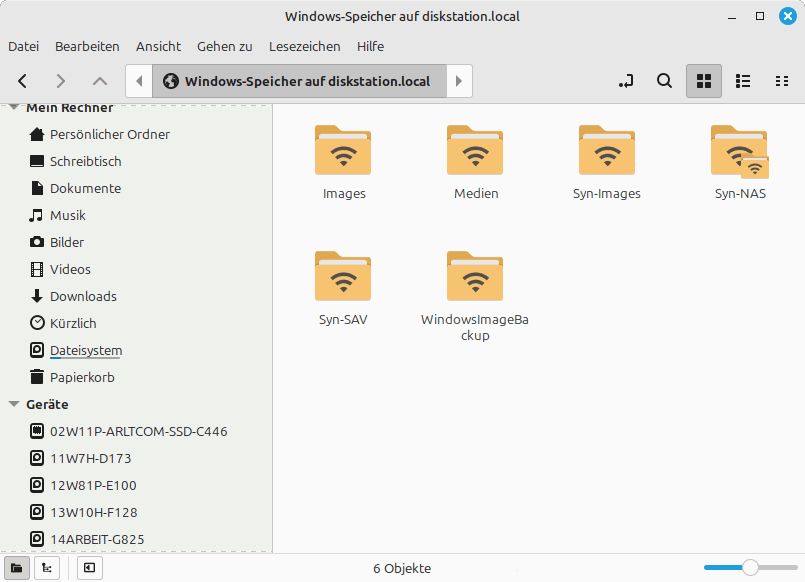Image resolution: width=805 pixels, height=582 pixels.
Task: Open the Lesezeichen menu
Action: pos(304,46)
